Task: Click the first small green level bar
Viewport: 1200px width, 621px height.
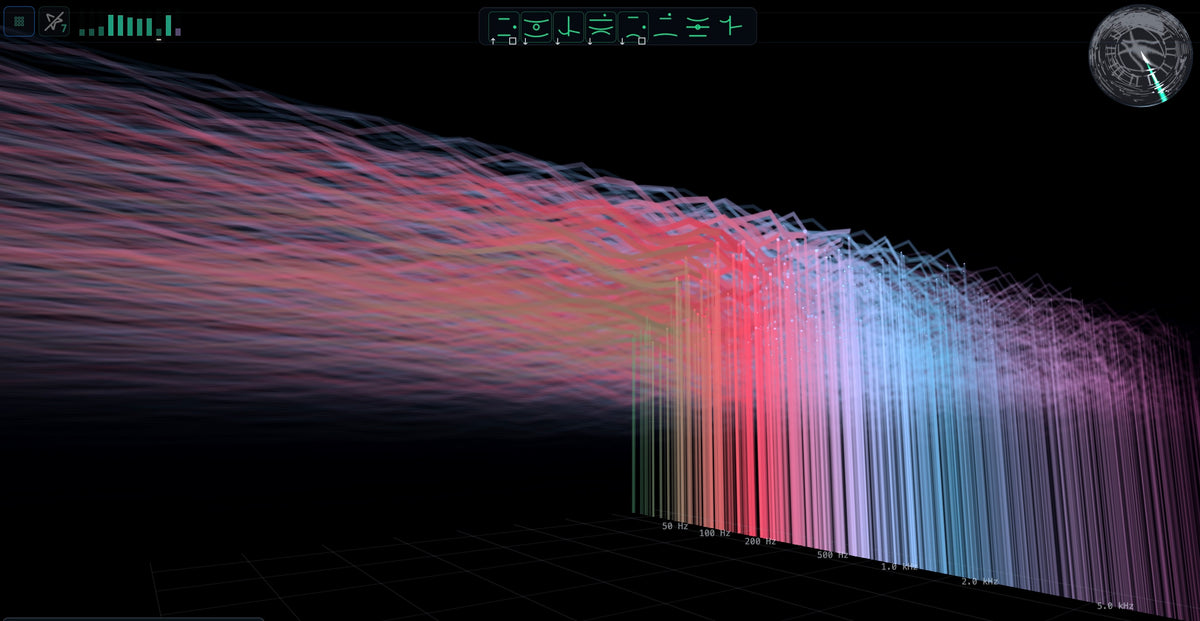Action: tap(82, 32)
